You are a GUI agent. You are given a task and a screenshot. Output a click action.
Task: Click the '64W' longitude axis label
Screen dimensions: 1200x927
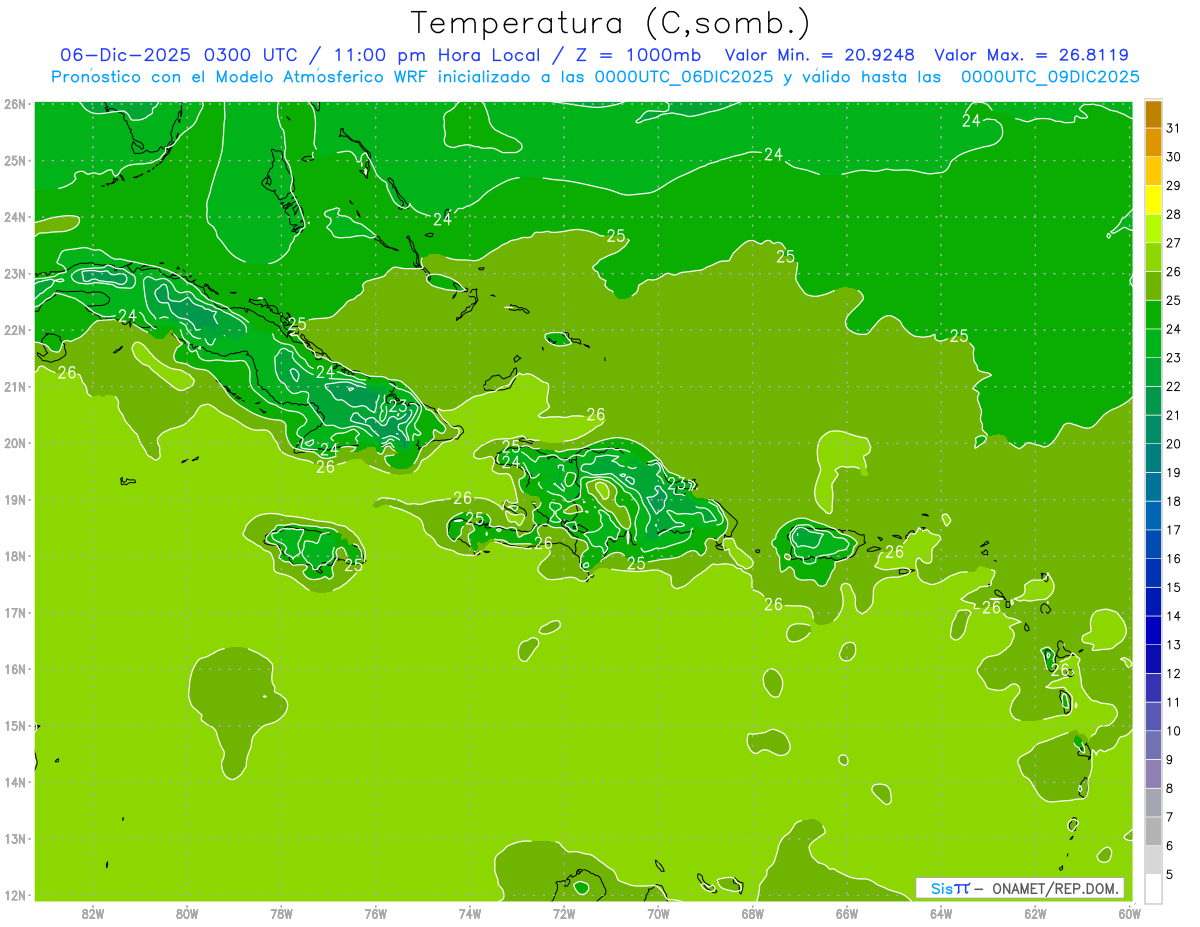(941, 914)
